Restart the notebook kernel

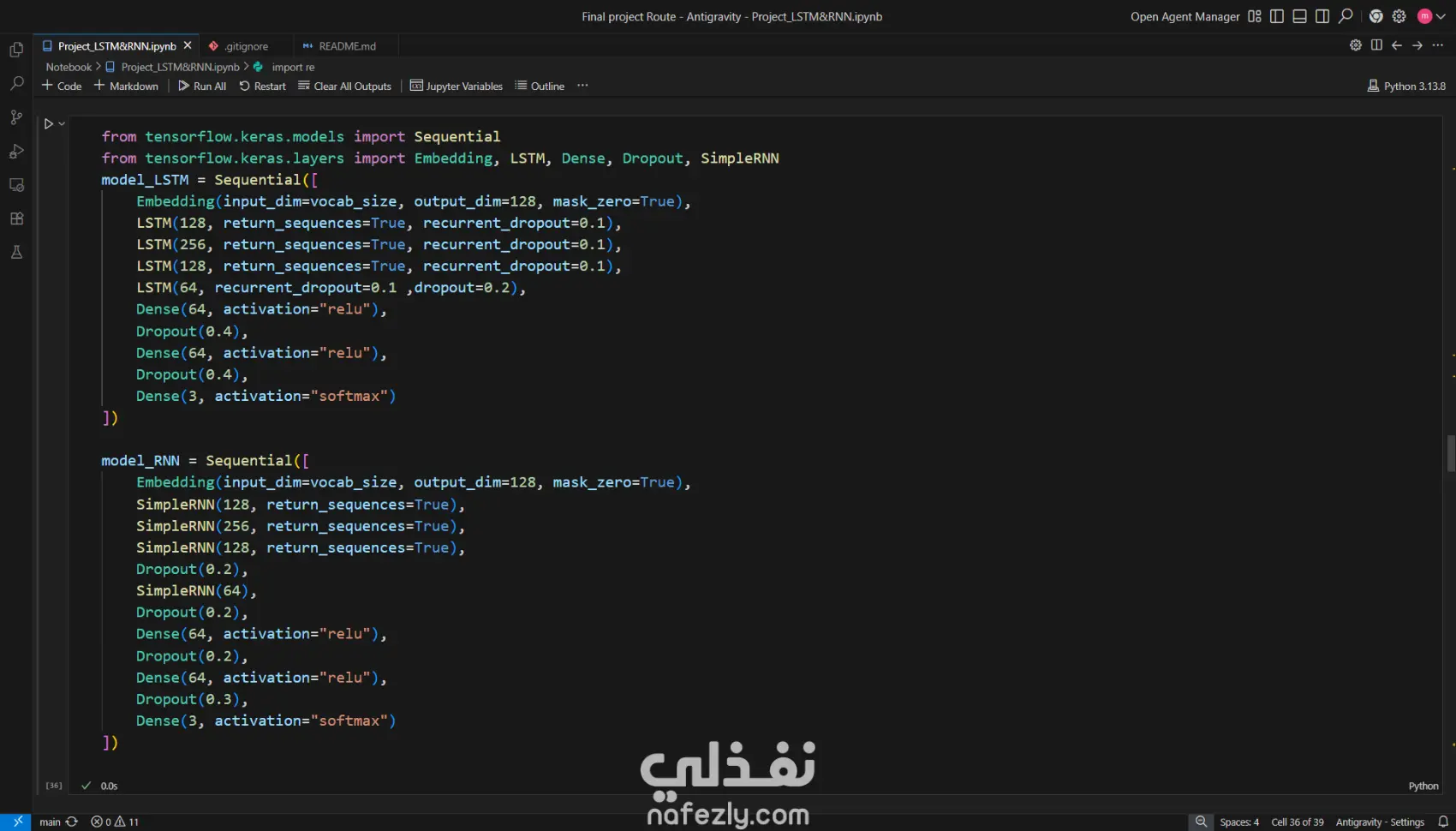click(x=262, y=86)
